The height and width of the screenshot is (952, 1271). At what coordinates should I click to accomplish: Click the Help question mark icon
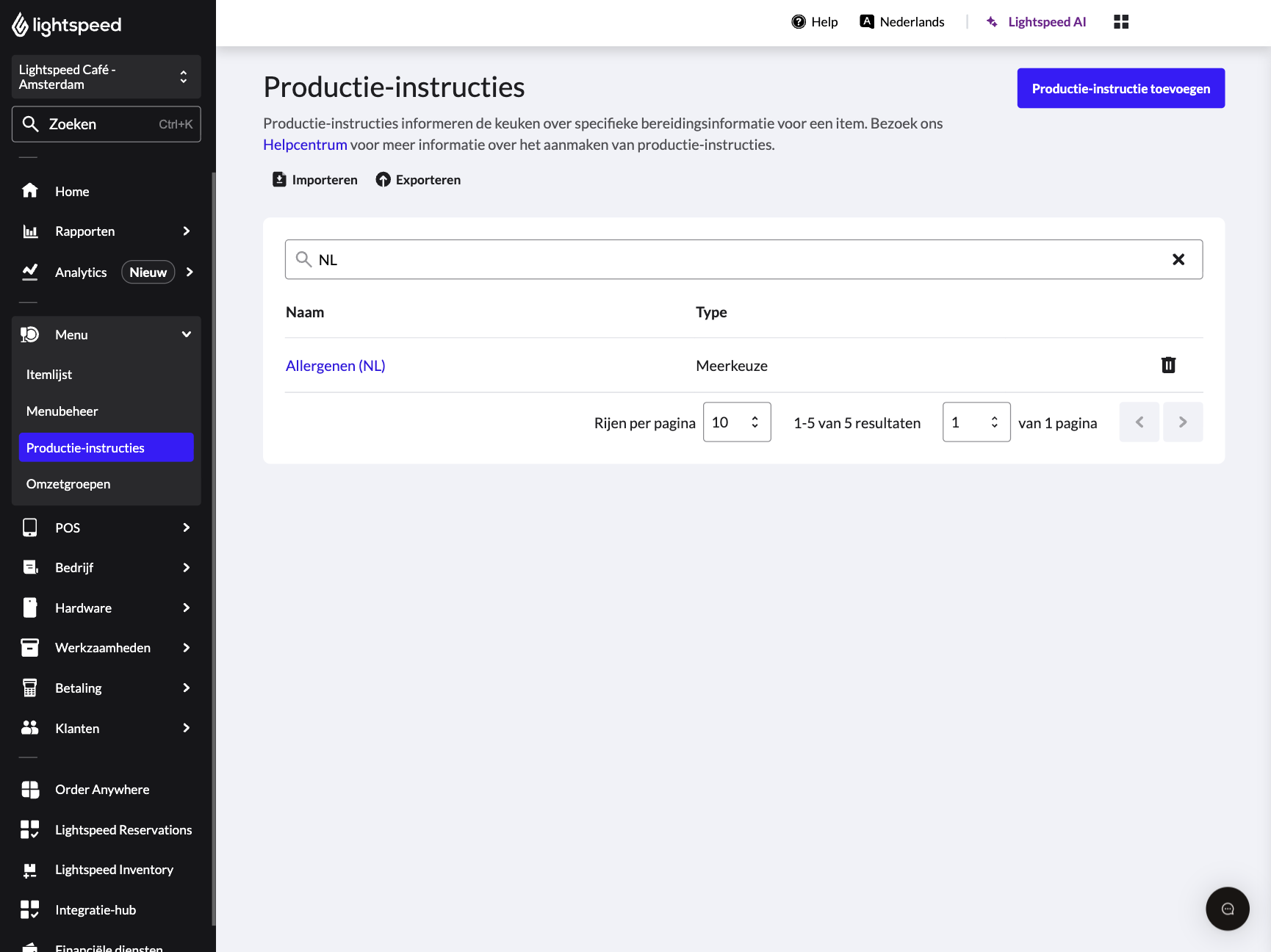coord(799,22)
